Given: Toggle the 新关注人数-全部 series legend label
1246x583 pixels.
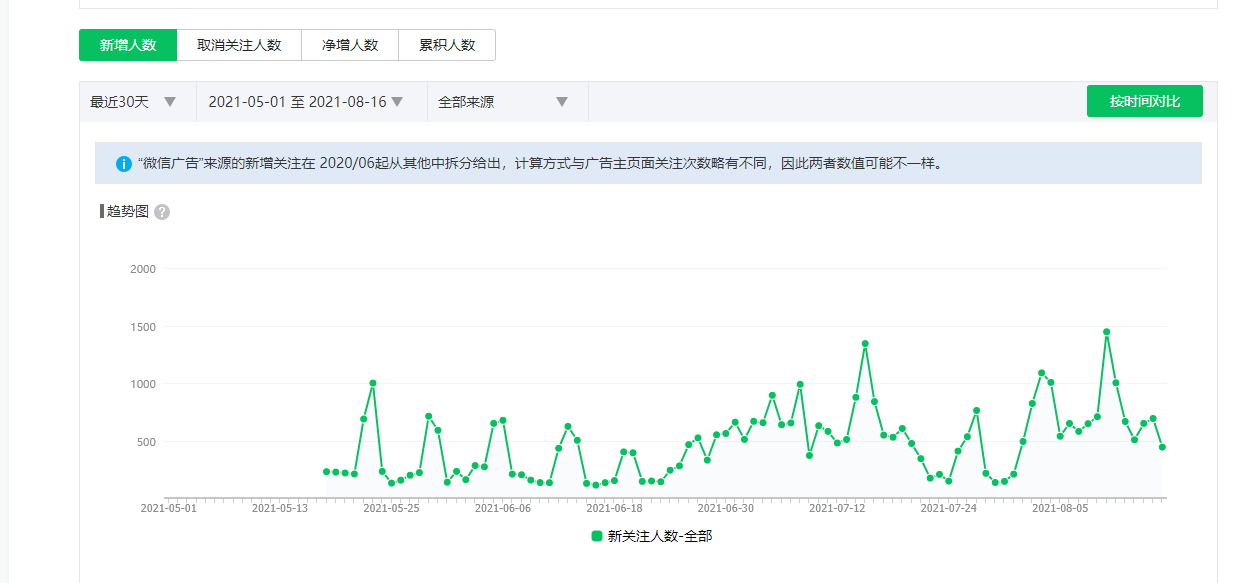Looking at the screenshot, I should [x=660, y=536].
